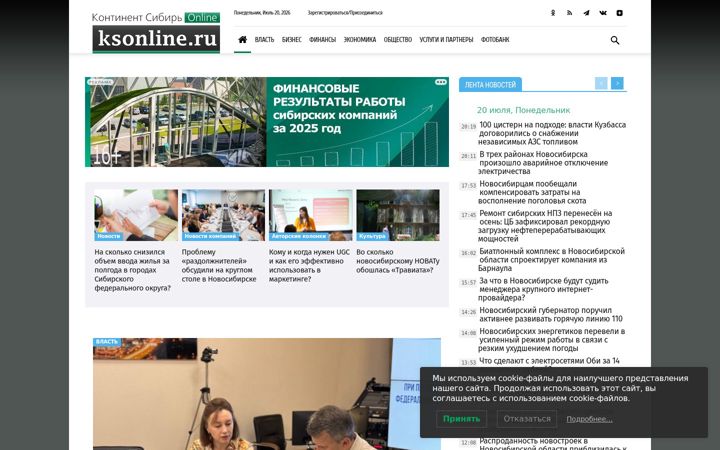This screenshot has height=450, width=720.
Task: Open news «Что сделают с электросетями Оби»
Action: tap(549, 361)
